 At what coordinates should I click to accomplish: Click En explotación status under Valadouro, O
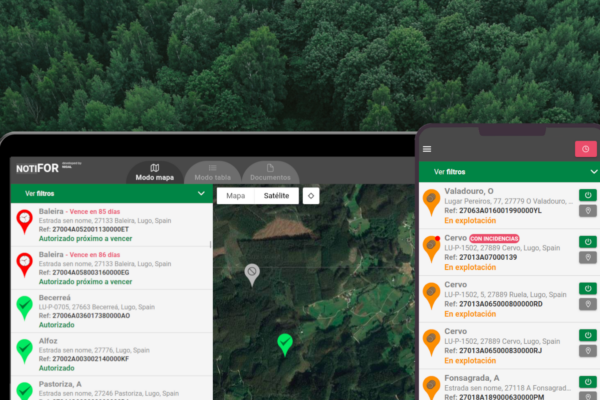(x=470, y=220)
